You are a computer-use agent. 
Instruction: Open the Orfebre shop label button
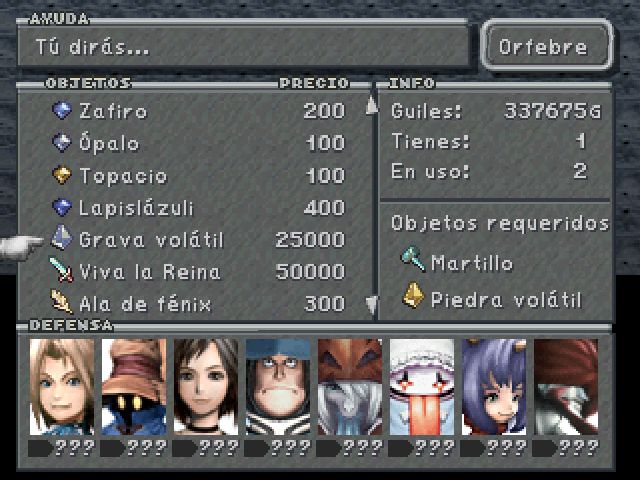click(x=547, y=46)
